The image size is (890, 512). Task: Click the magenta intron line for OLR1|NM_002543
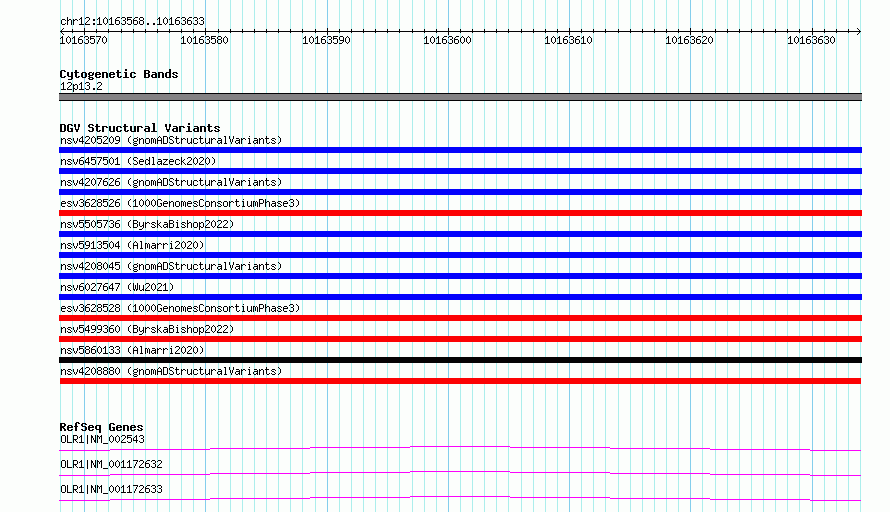[x=460, y=448]
